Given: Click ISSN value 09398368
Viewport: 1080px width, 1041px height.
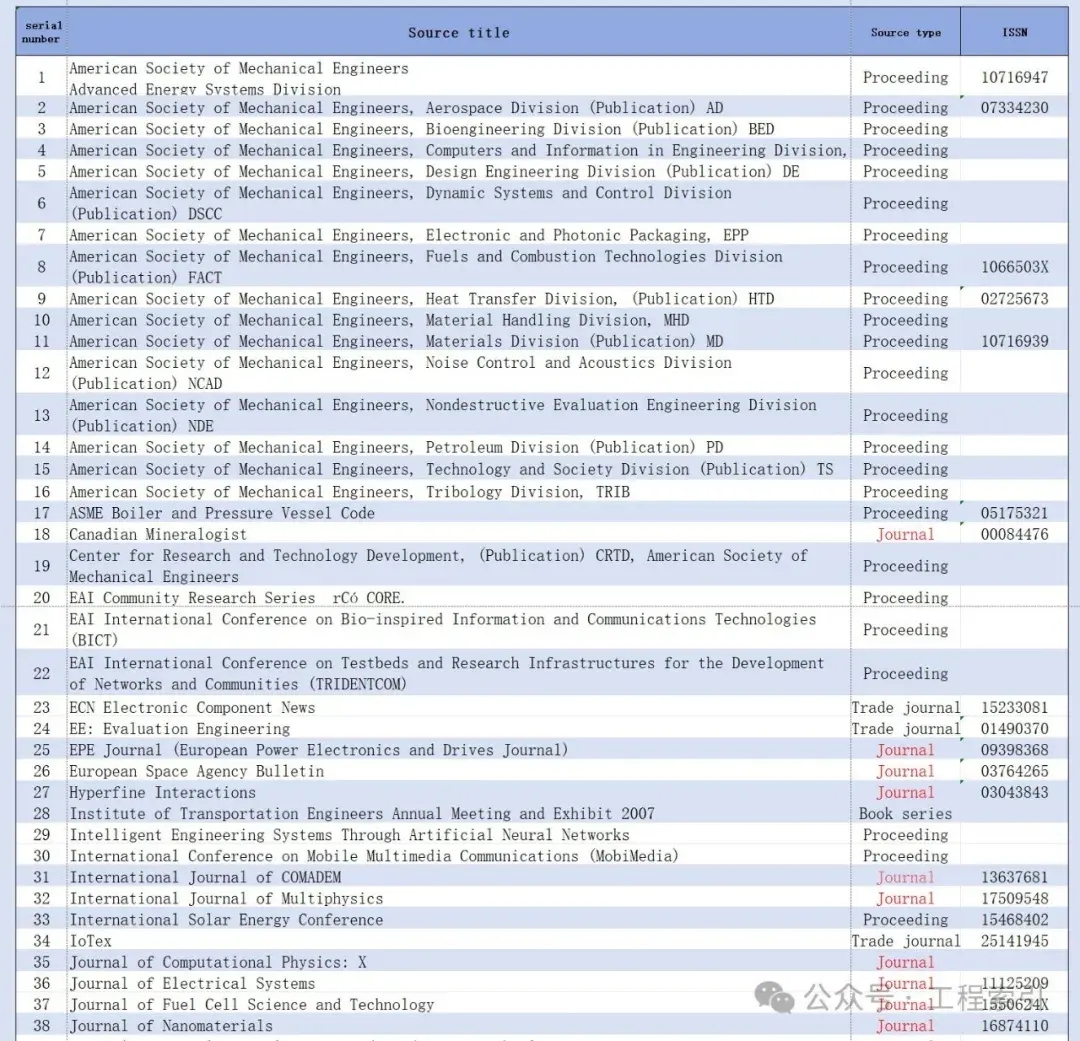Looking at the screenshot, I should coord(1014,750).
